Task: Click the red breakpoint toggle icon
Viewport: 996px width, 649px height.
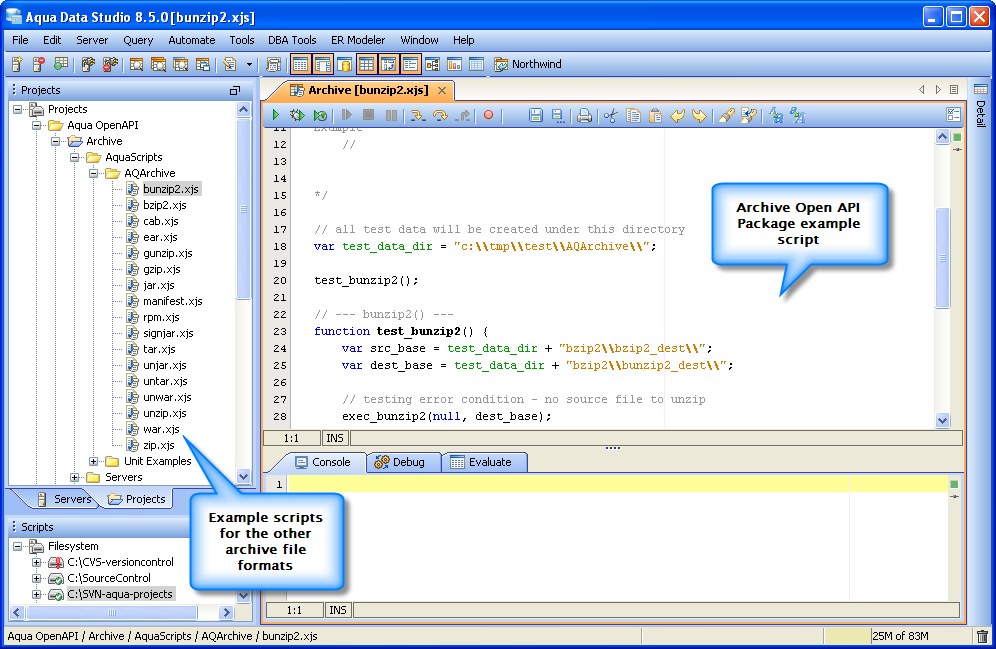Action: pos(489,116)
